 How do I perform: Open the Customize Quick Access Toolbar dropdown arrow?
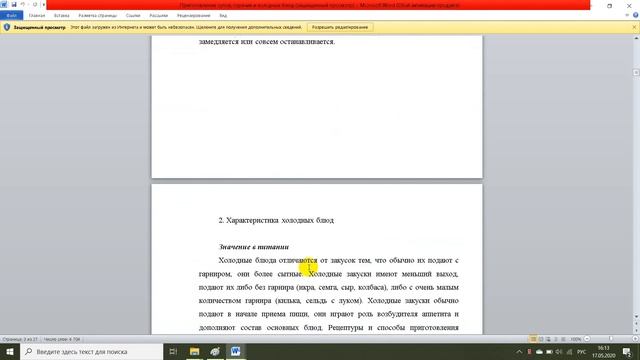click(43, 4)
